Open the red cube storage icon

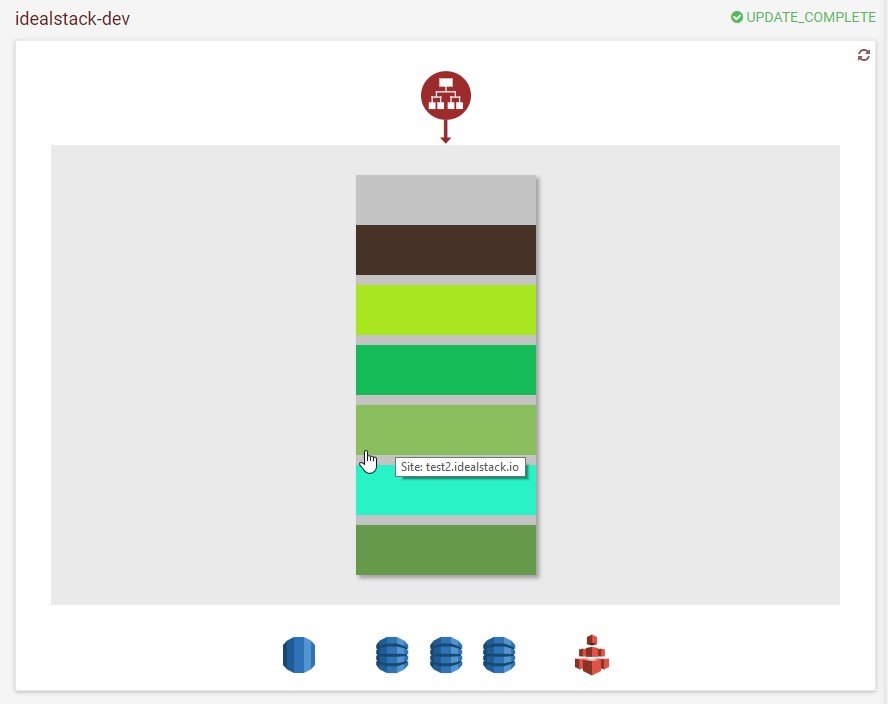coord(592,655)
